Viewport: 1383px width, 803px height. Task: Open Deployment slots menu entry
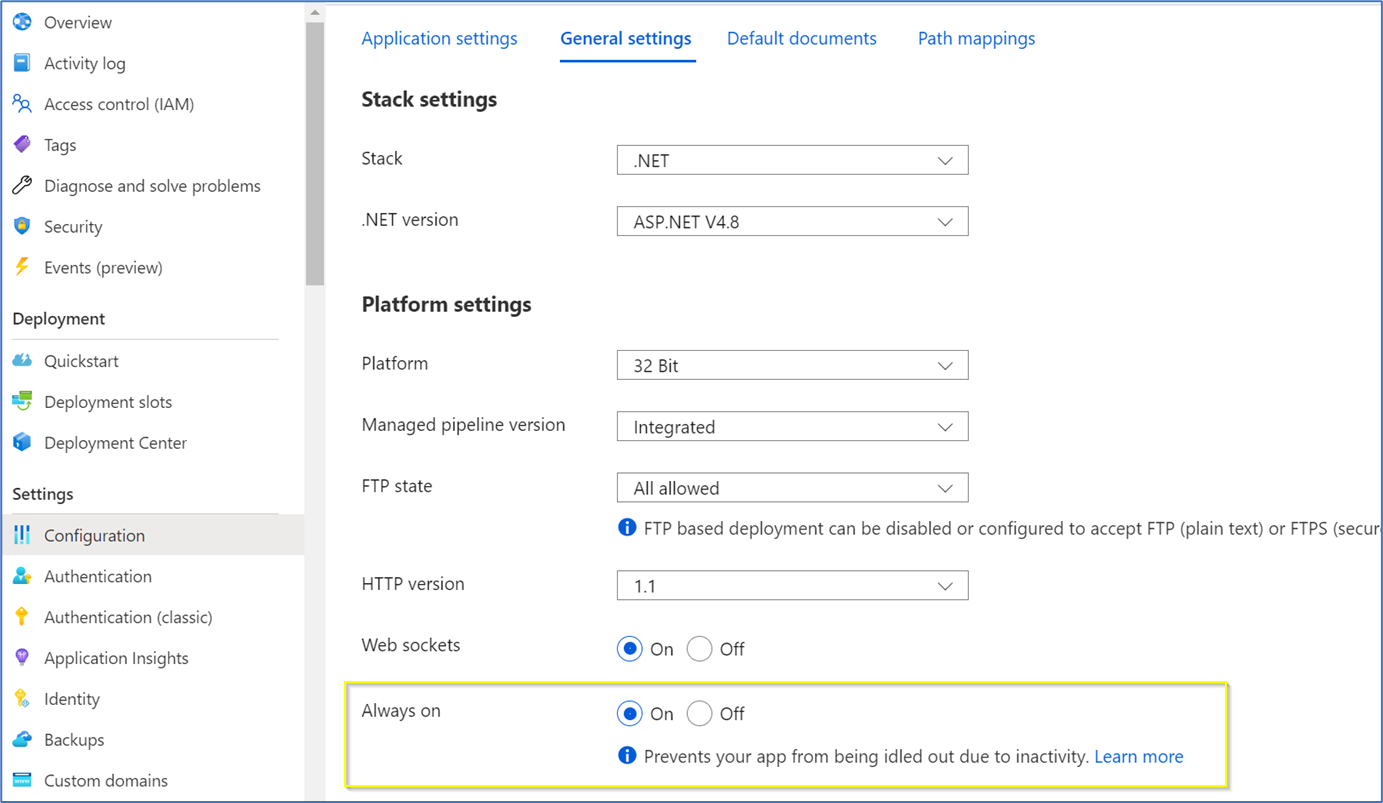[108, 402]
